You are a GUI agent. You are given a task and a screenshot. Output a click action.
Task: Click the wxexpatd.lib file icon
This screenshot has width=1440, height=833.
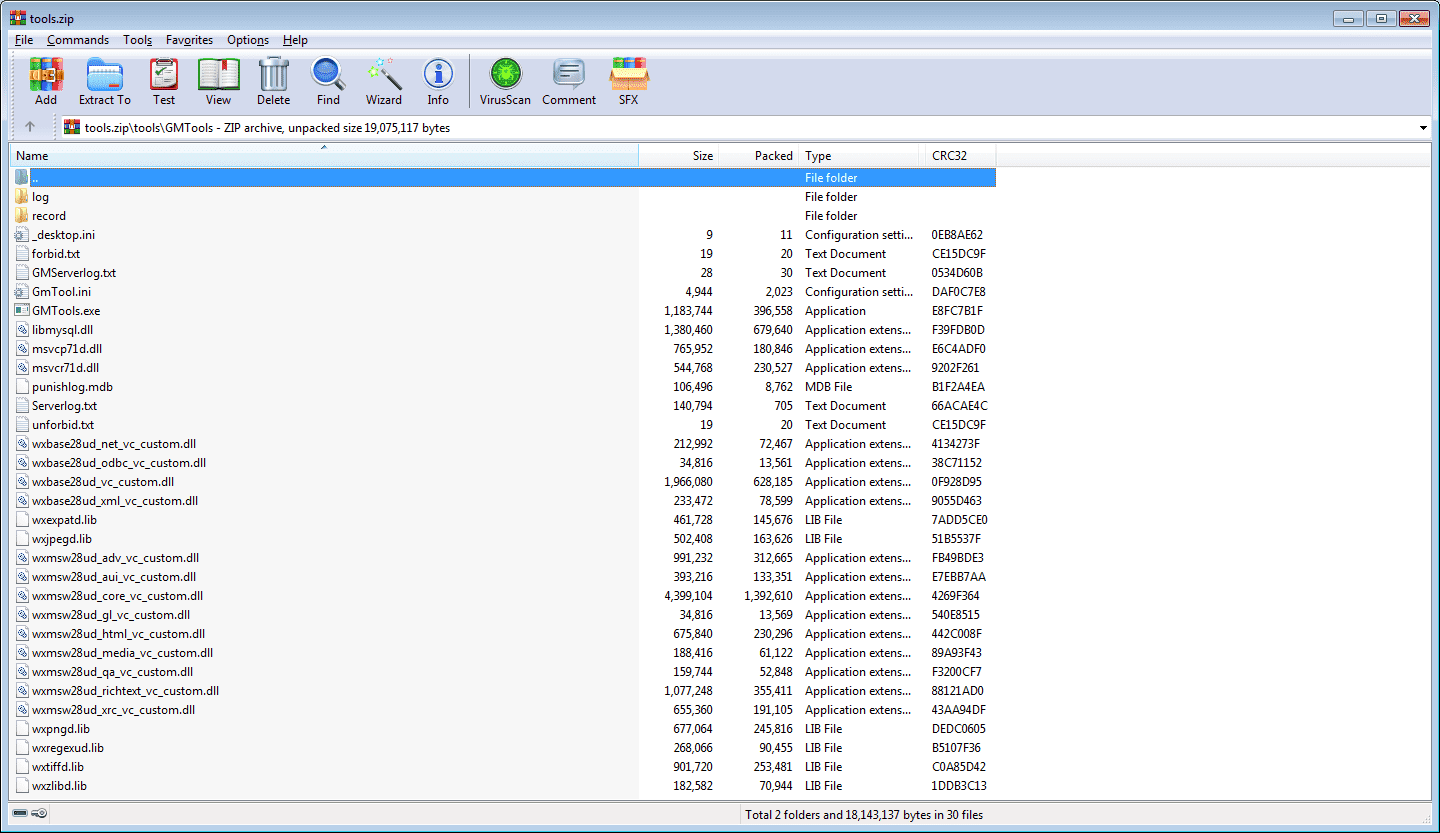point(22,520)
